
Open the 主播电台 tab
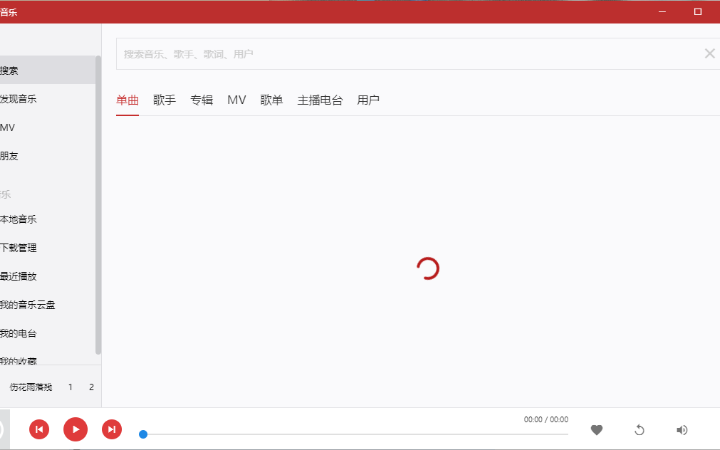[x=320, y=100]
